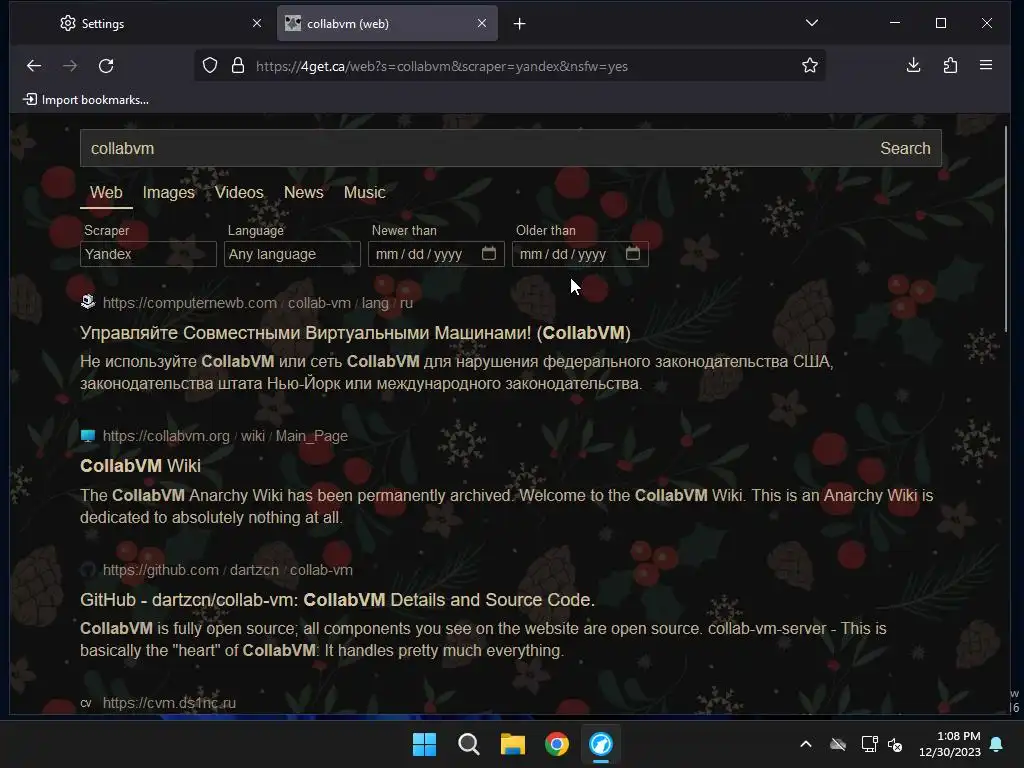The image size is (1024, 768).
Task: Click the collabvm search input field
Action: pos(477,148)
